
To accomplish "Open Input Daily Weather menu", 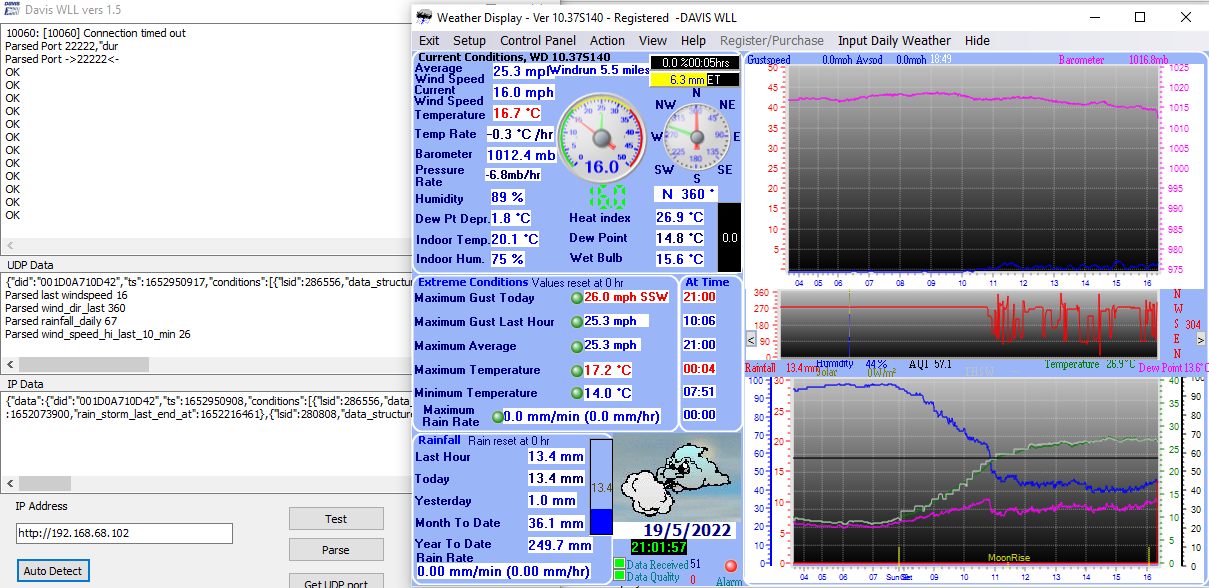I will click(x=894, y=41).
